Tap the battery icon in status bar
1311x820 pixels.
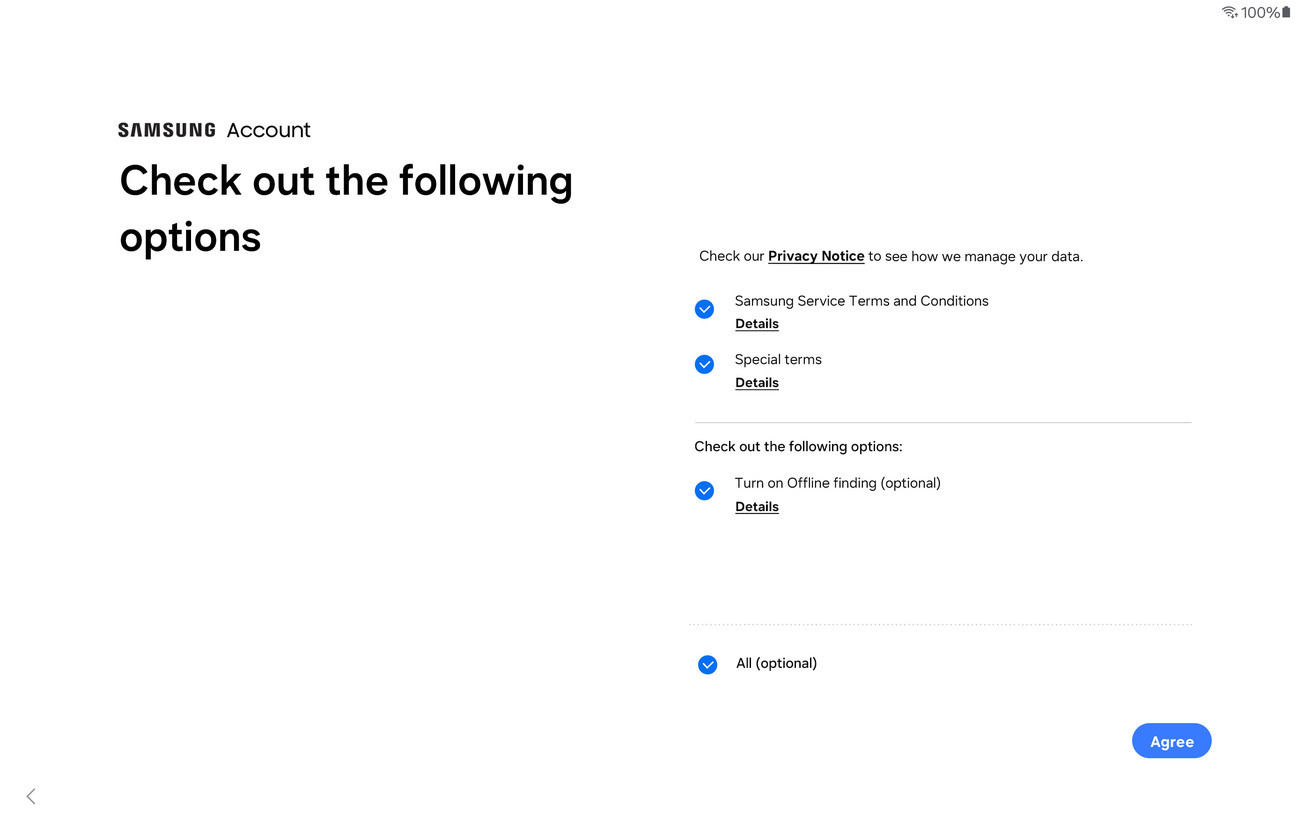tap(1286, 12)
